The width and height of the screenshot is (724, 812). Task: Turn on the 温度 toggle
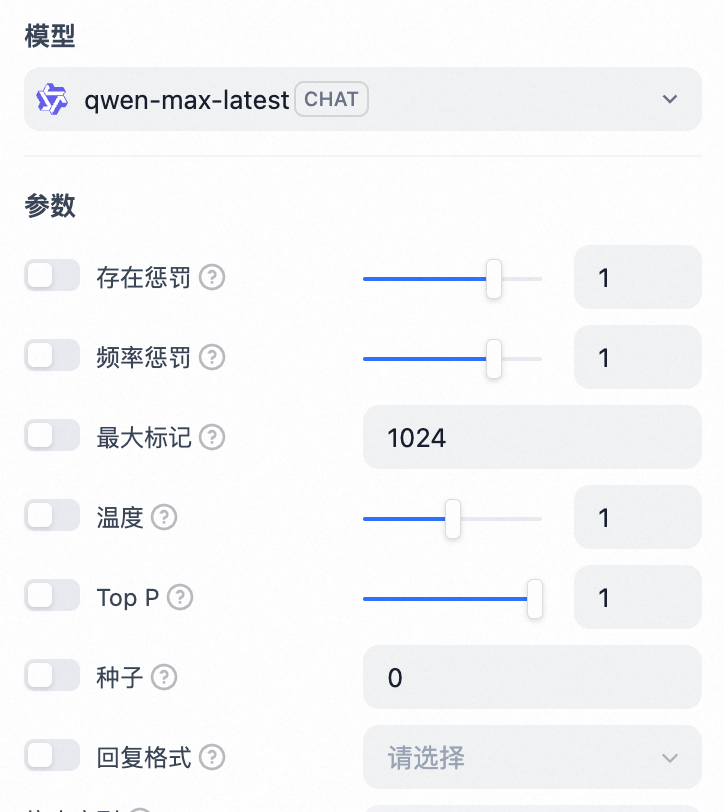pyautogui.click(x=52, y=515)
